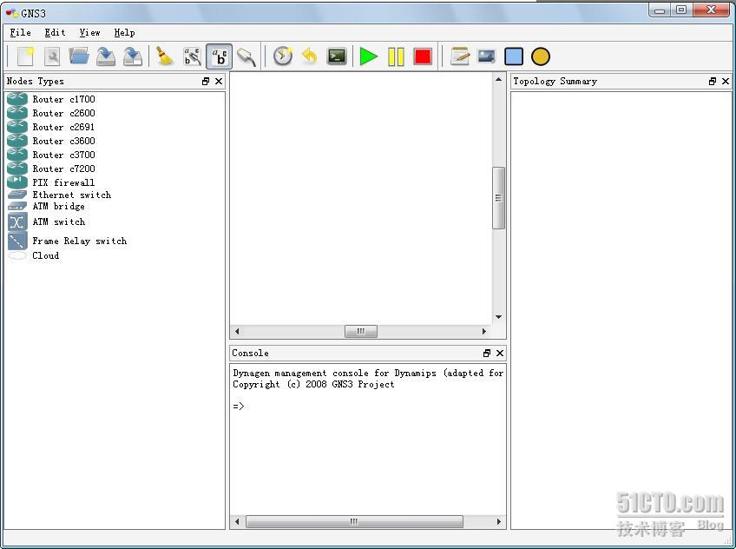
Task: Select Router c3700 node type
Action: (x=64, y=155)
